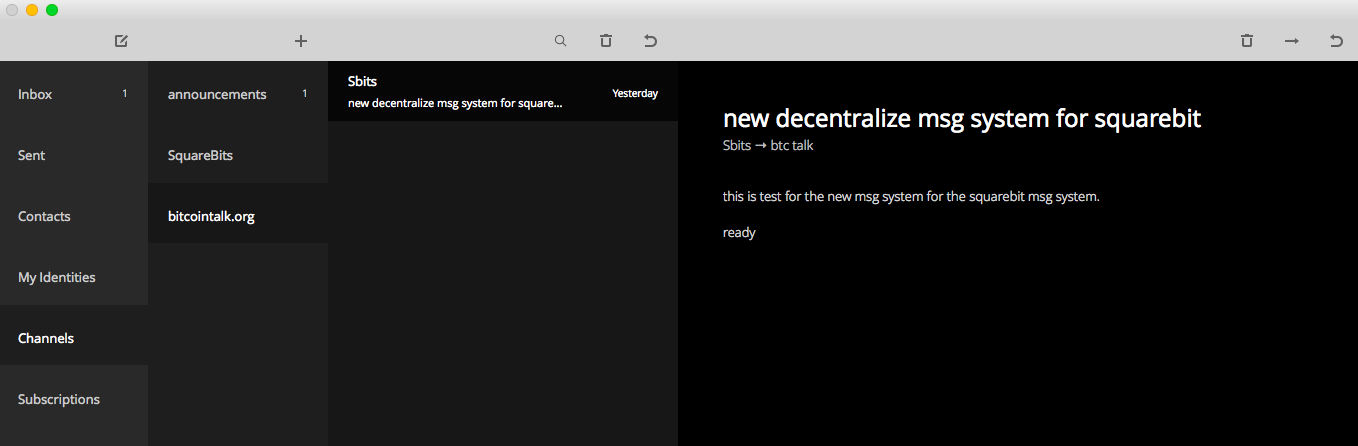Image resolution: width=1358 pixels, height=446 pixels.
Task: Select the Channels sidebar item
Action: [x=74, y=338]
